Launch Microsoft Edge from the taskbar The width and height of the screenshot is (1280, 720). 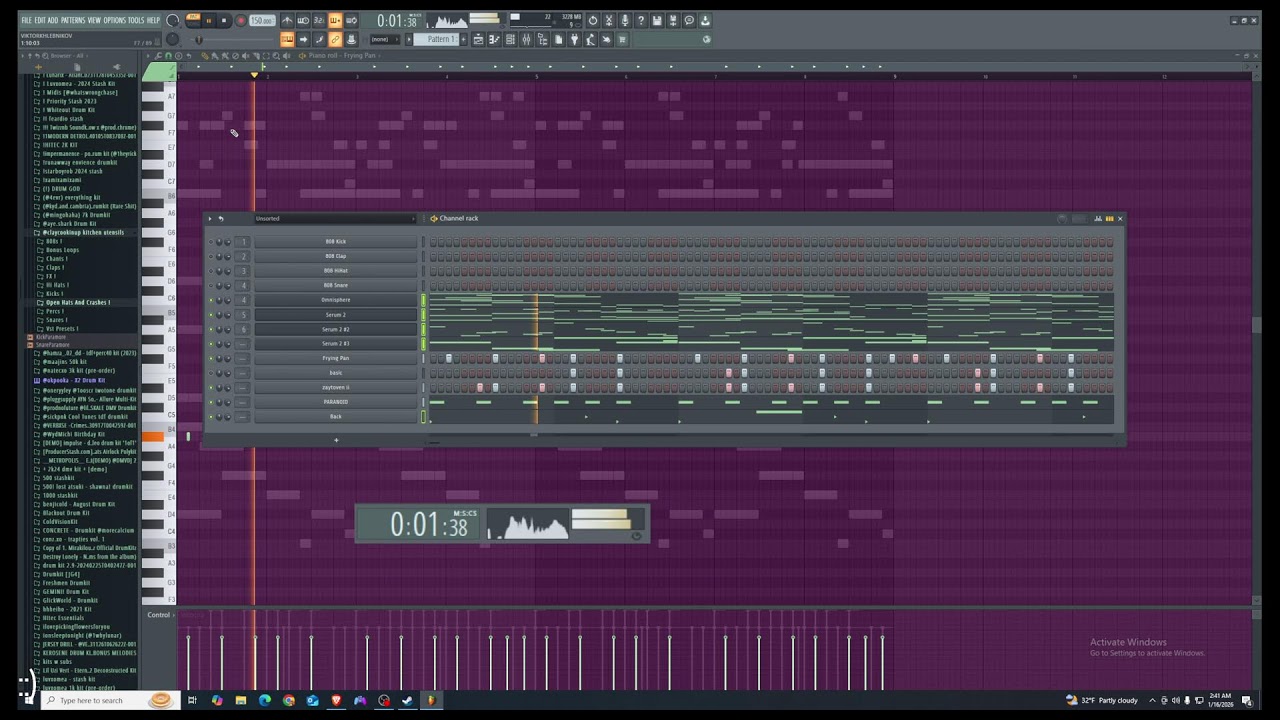pyautogui.click(x=264, y=700)
